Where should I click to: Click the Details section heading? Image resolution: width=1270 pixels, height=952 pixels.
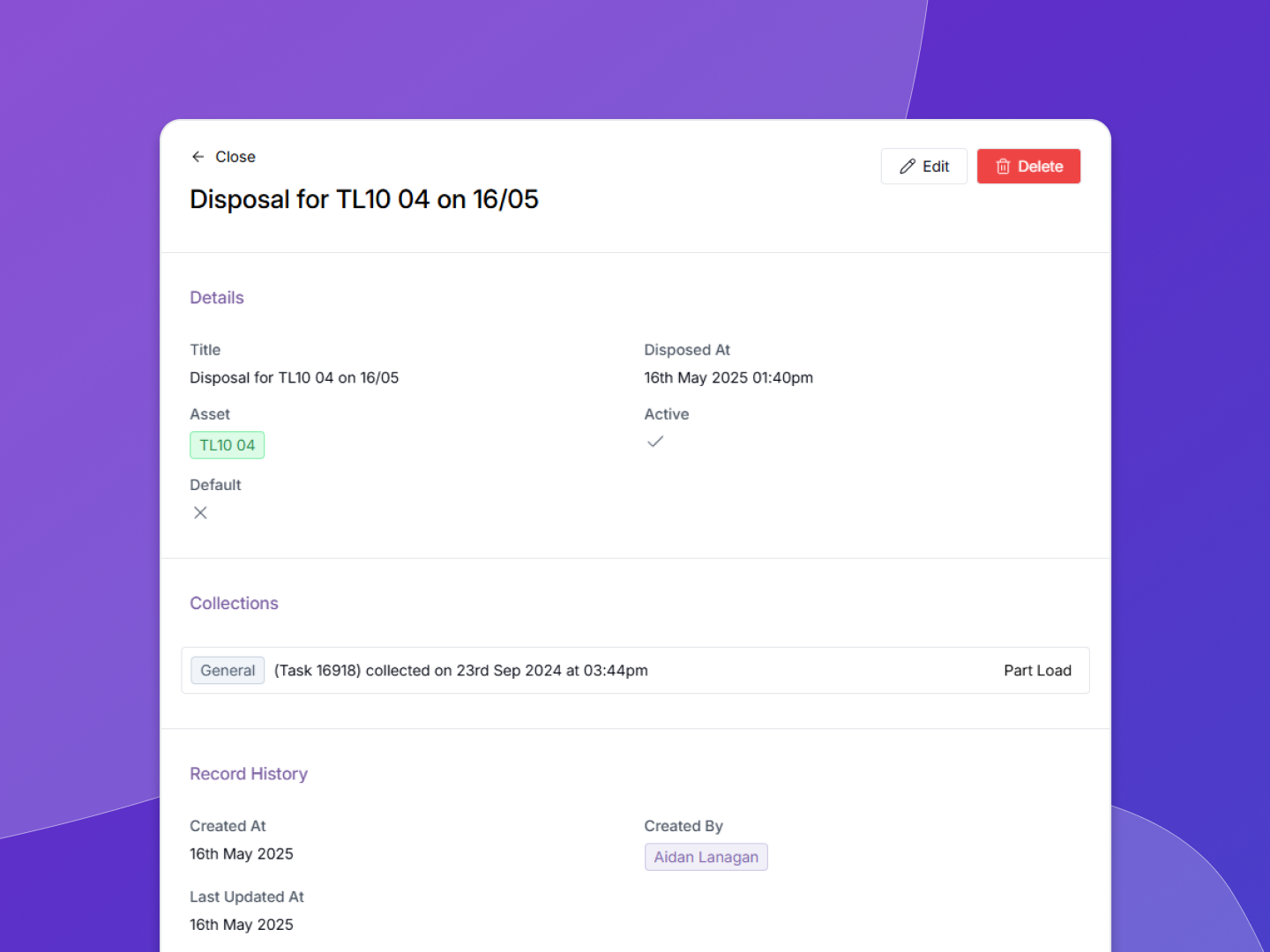point(217,298)
